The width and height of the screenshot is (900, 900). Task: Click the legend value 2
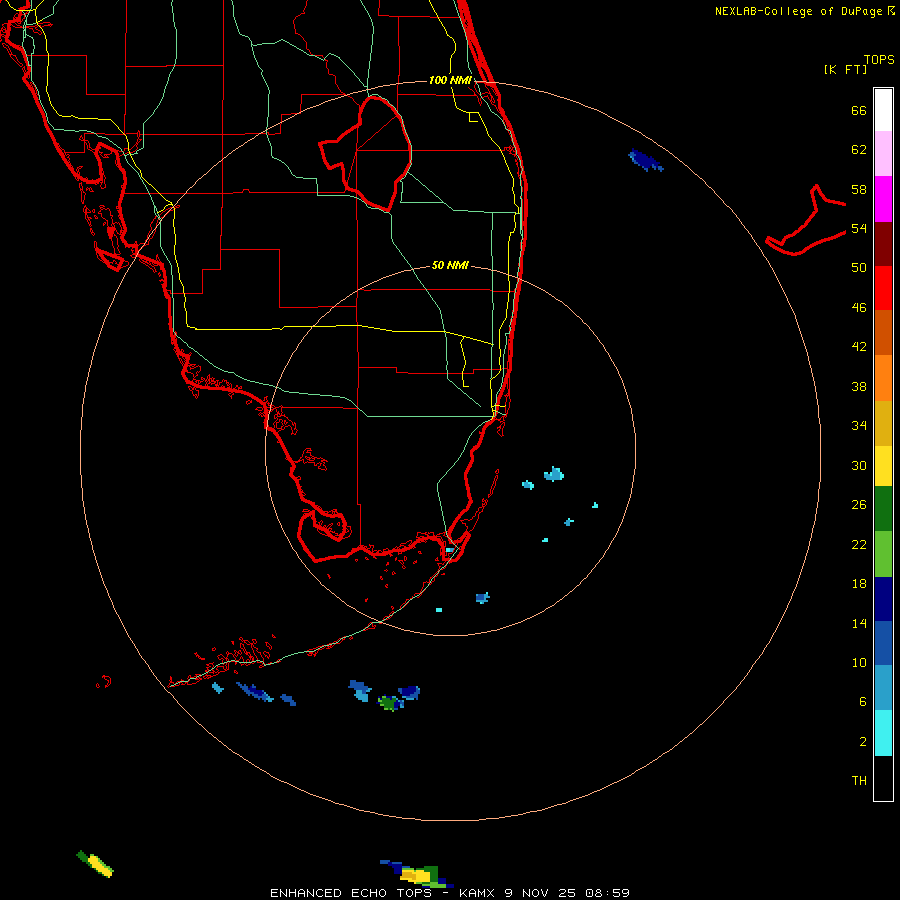(x=863, y=742)
